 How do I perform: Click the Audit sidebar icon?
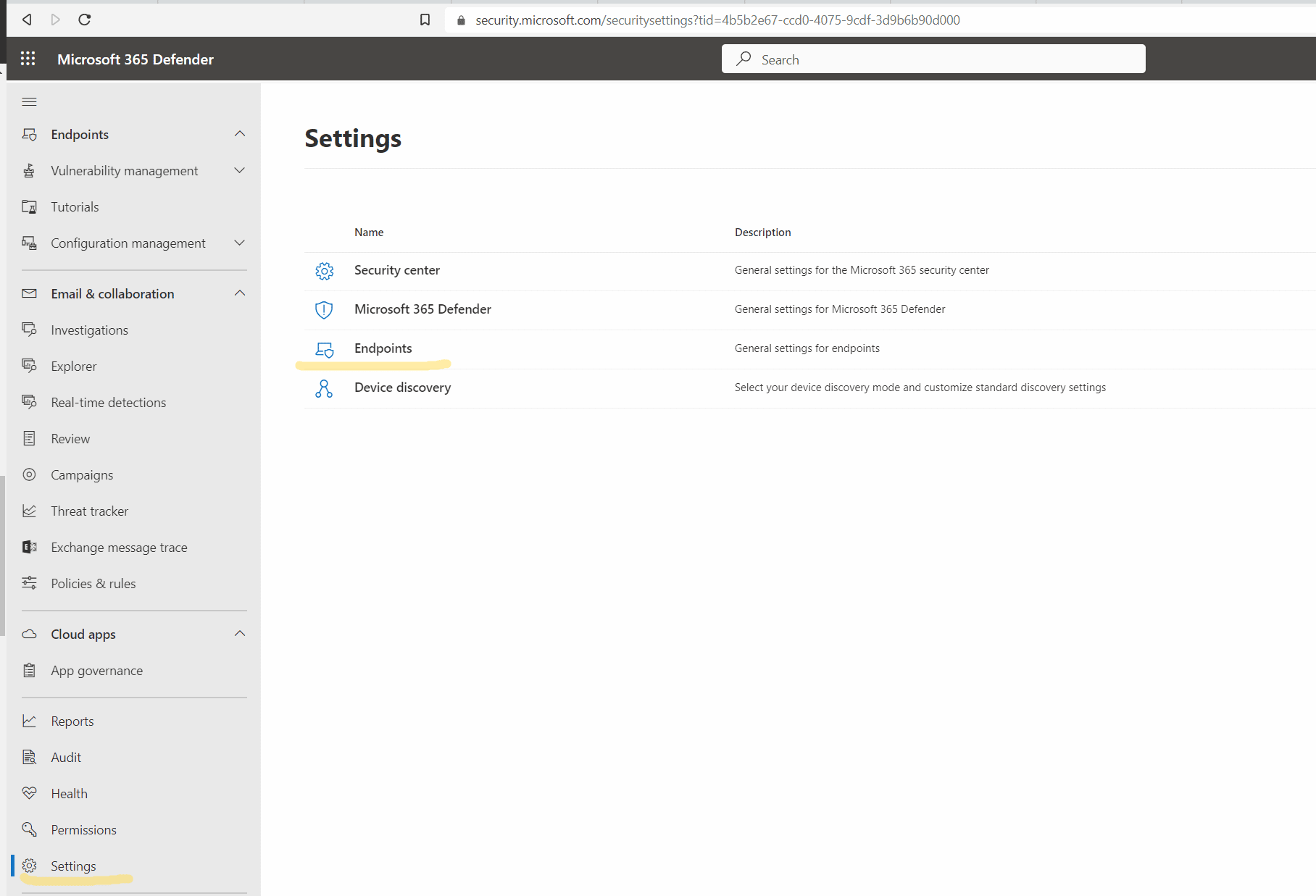[29, 757]
